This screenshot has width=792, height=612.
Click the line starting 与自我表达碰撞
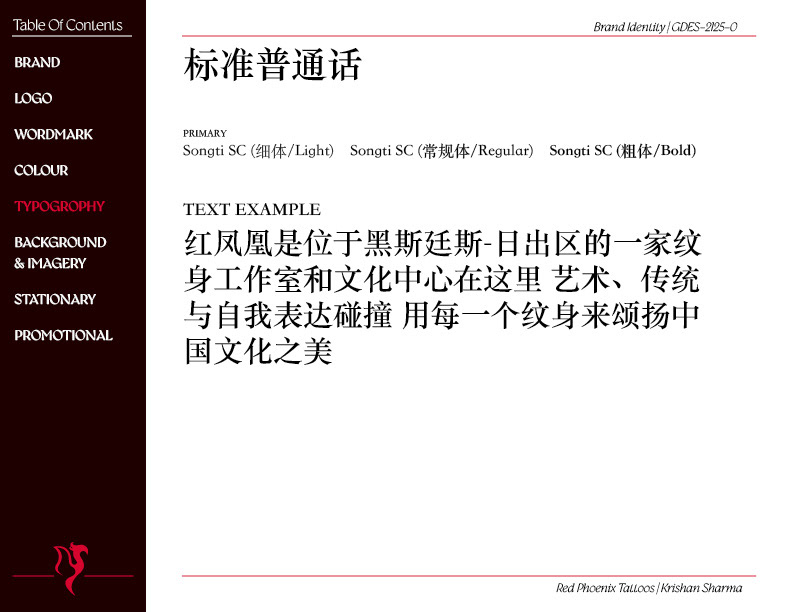click(441, 315)
